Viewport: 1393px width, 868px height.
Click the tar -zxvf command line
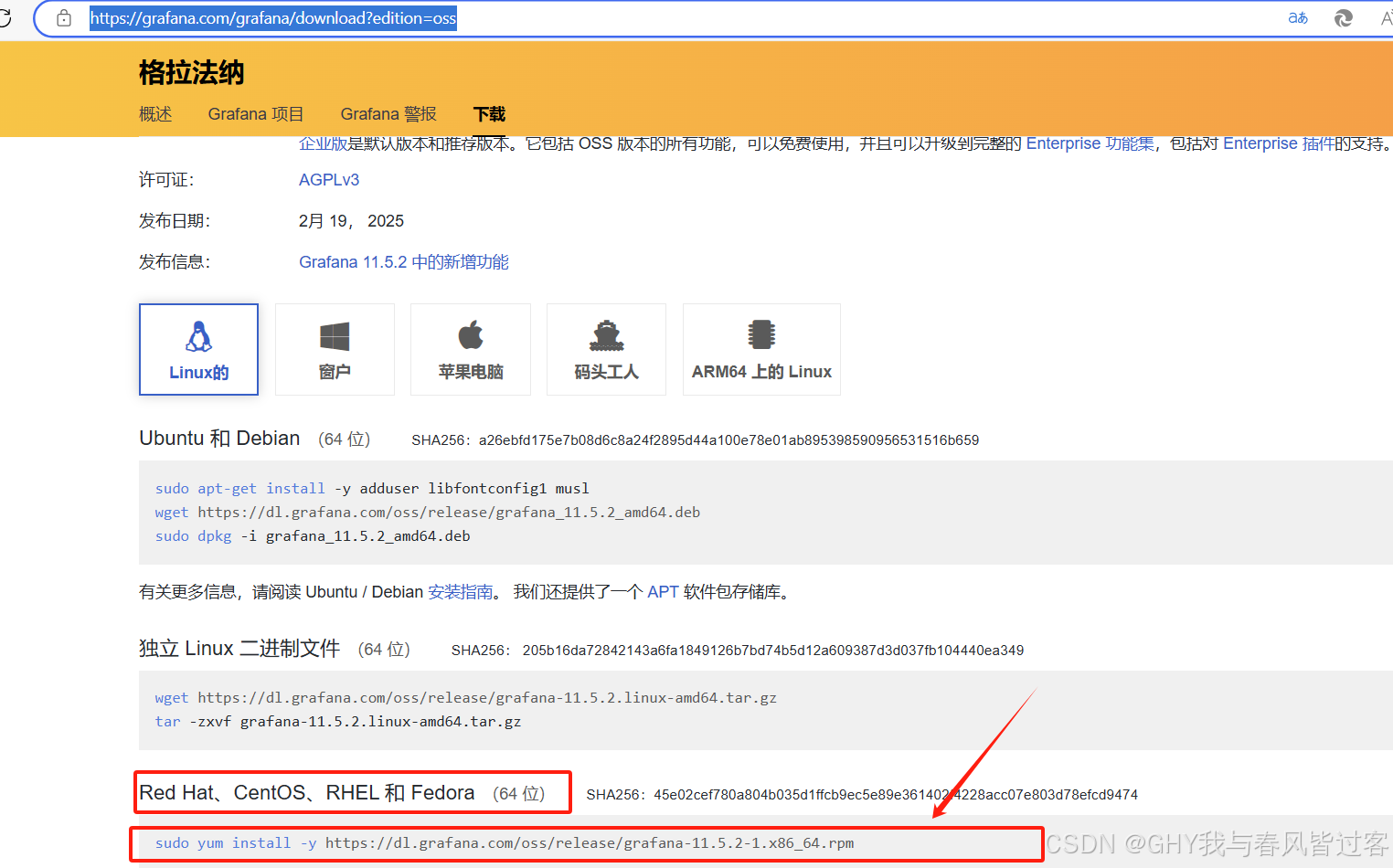tap(338, 722)
